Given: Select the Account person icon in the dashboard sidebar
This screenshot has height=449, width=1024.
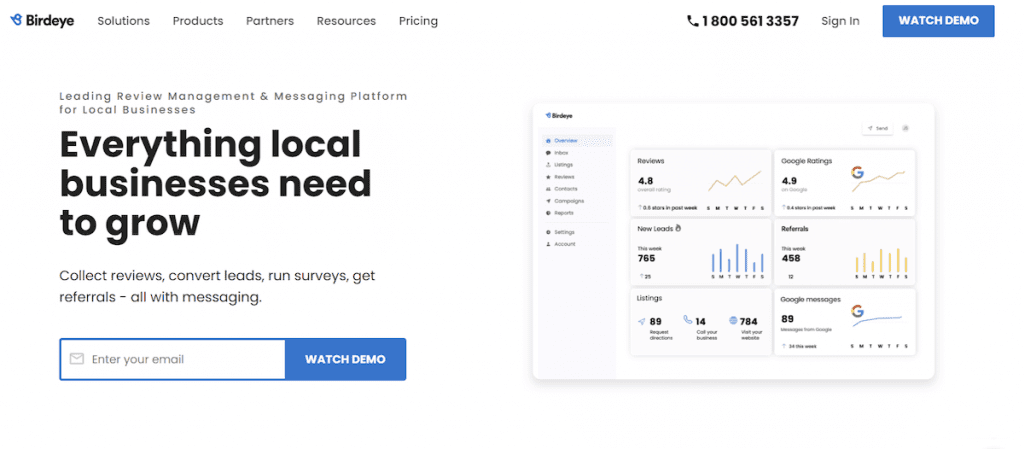Looking at the screenshot, I should tap(548, 244).
